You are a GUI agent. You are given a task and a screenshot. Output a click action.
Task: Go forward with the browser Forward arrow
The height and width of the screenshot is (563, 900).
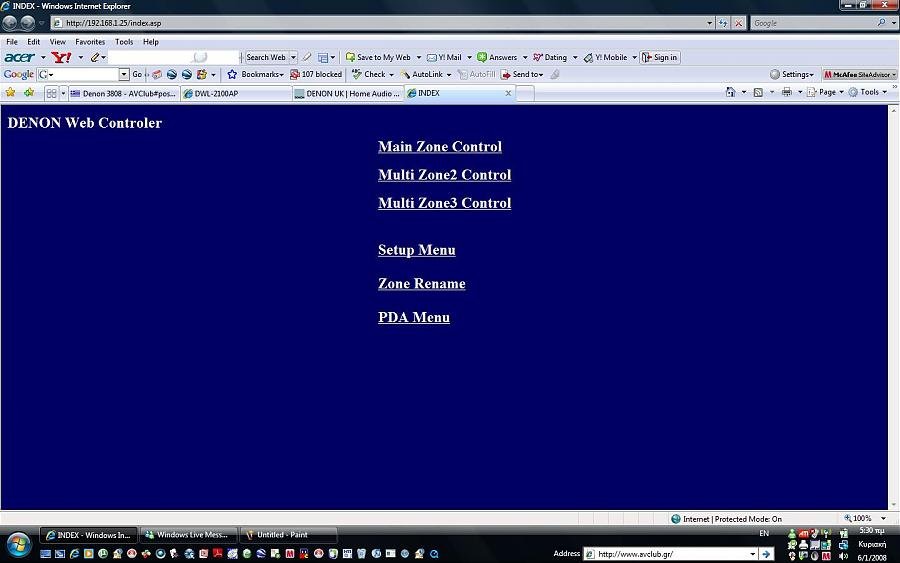pyautogui.click(x=28, y=23)
